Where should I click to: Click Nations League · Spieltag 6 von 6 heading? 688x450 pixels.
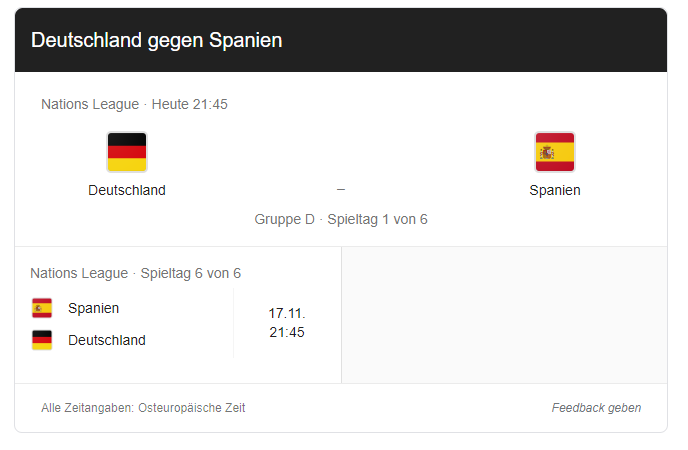(136, 273)
